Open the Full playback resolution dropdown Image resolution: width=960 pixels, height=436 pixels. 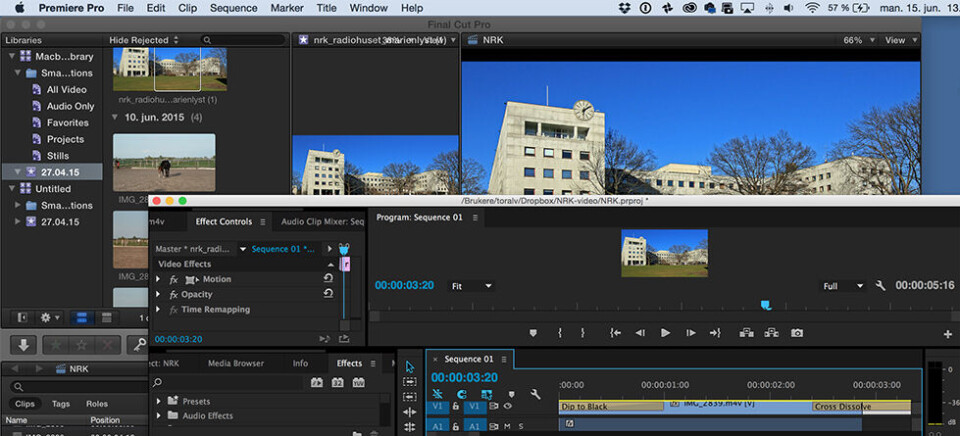[843, 286]
